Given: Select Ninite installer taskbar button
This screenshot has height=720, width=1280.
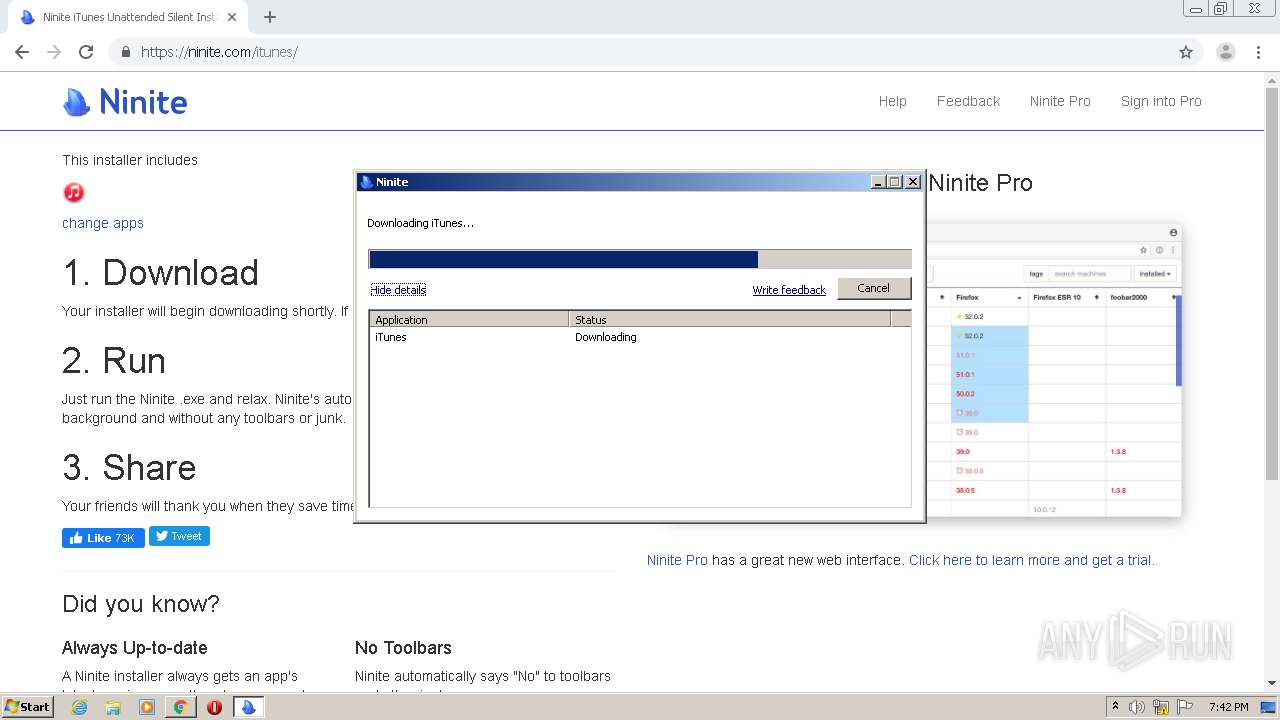Looking at the screenshot, I should (x=248, y=707).
